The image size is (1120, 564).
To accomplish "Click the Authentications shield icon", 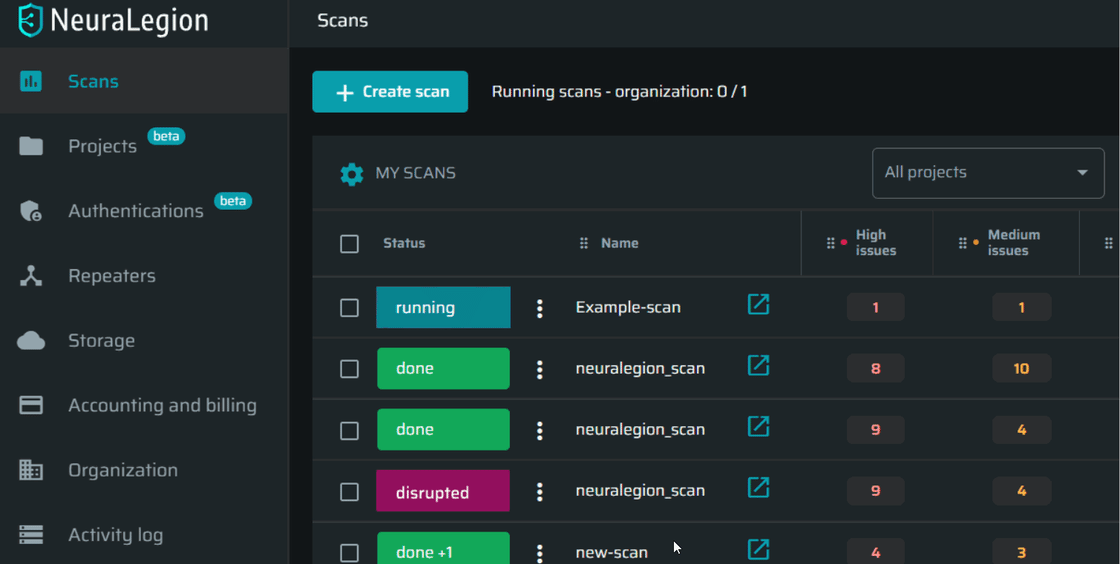I will [x=31, y=211].
